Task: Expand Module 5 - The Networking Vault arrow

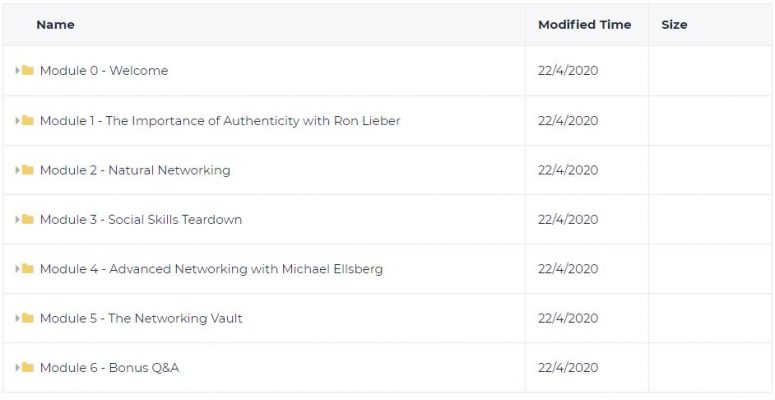Action: point(17,318)
